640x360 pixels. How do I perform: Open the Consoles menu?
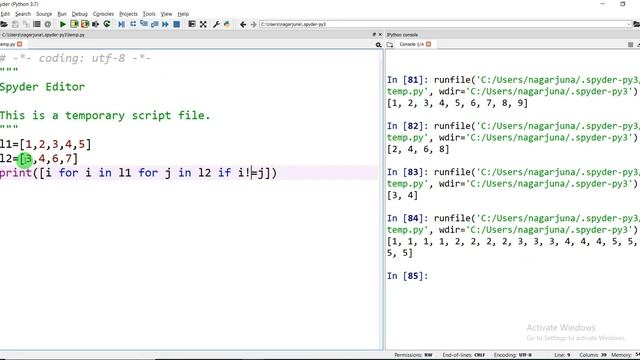point(103,14)
